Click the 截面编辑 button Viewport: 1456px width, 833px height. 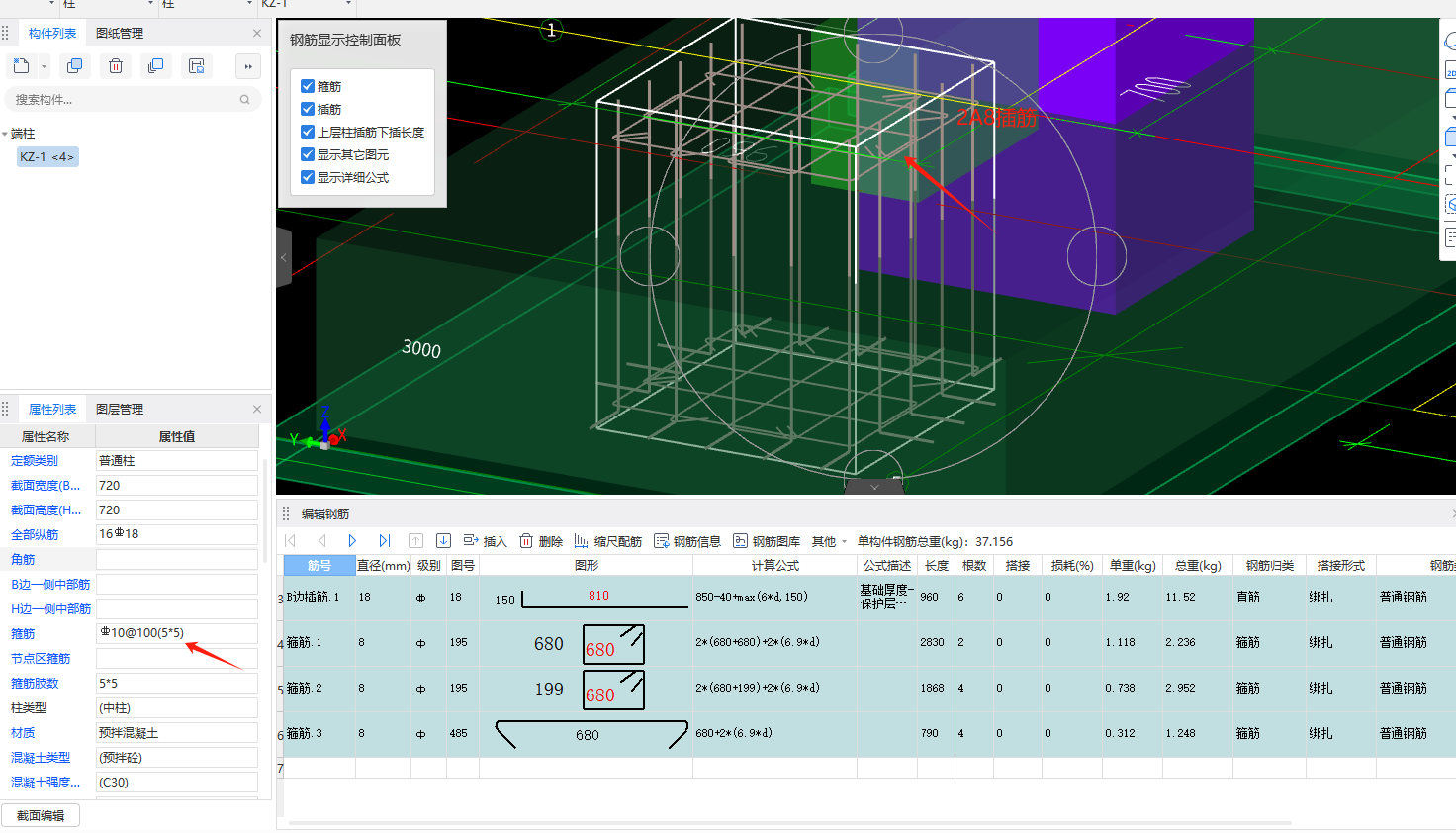(x=41, y=815)
